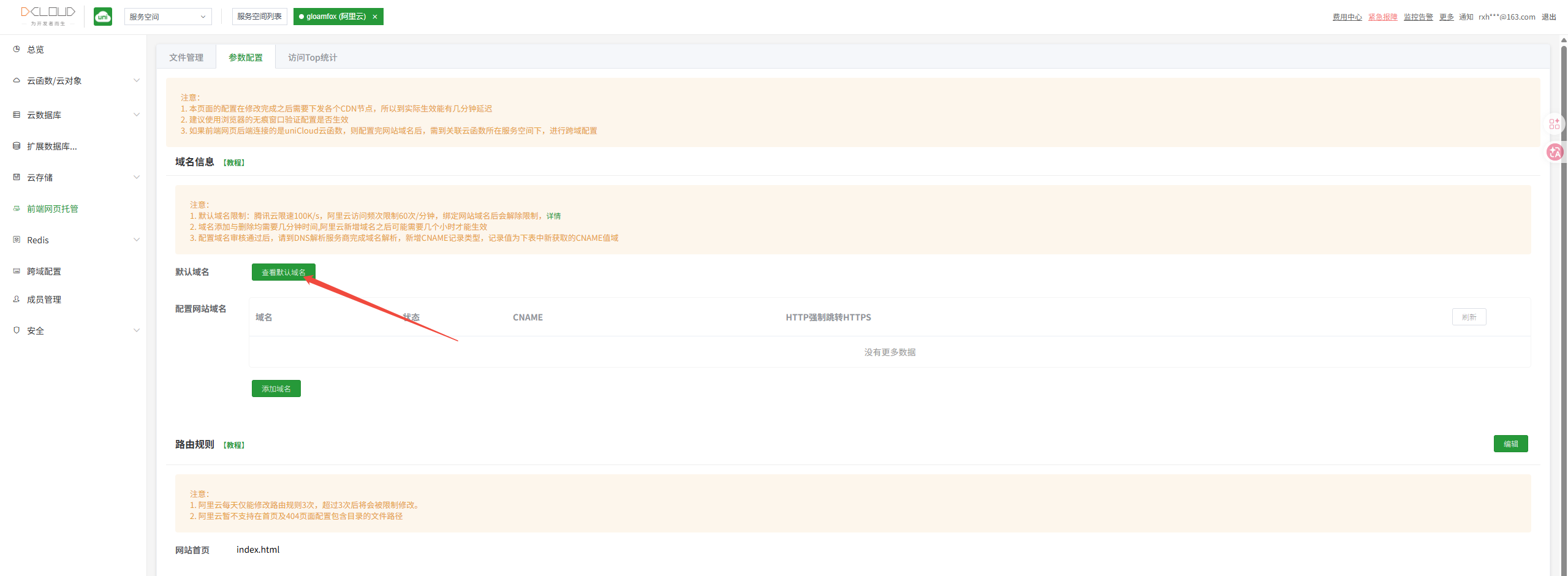Screen dimensions: 1568x576
Task: Open 成员管理 in the sidebar
Action: pos(44,300)
